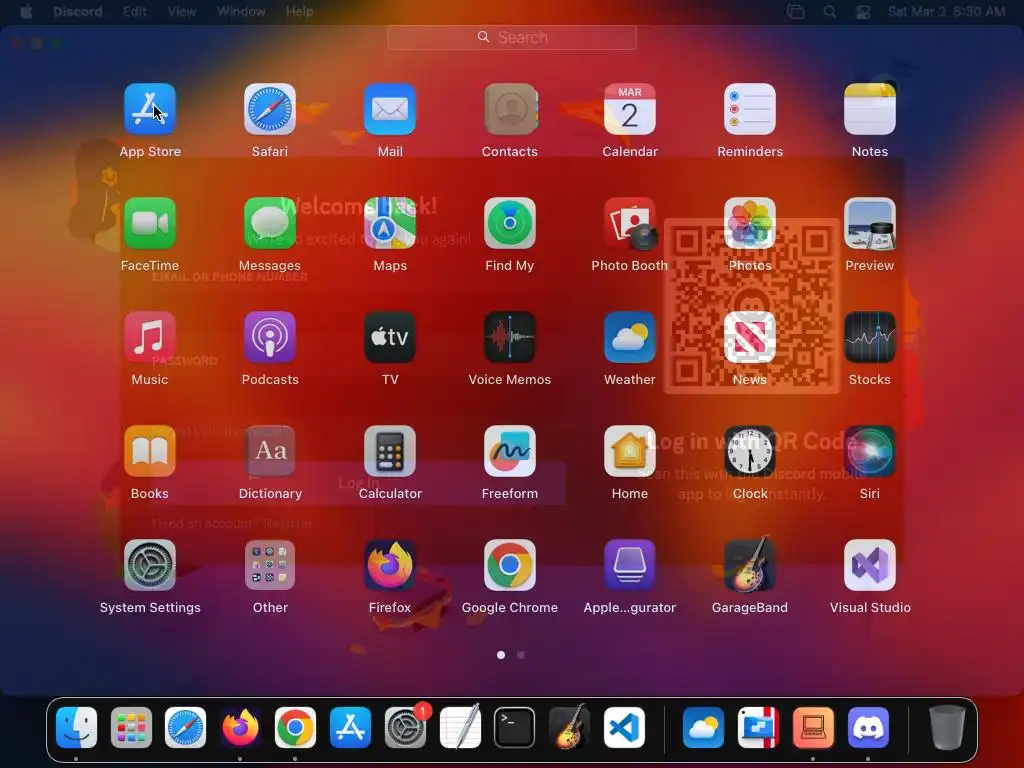
Task: Start FaceTime app
Action: pyautogui.click(x=150, y=223)
